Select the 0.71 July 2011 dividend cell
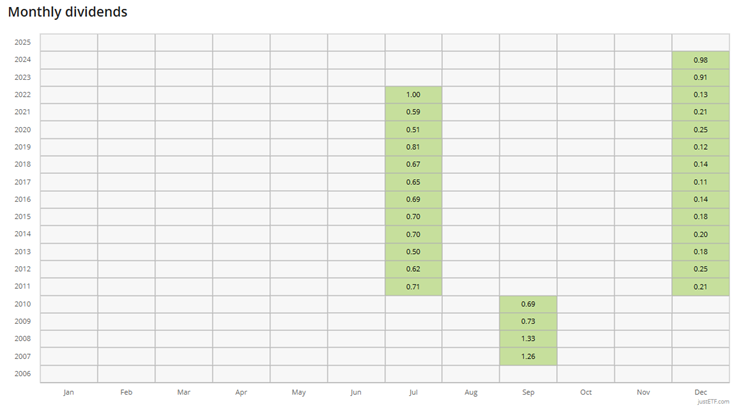Viewport: 734px width, 410px height. click(x=413, y=286)
